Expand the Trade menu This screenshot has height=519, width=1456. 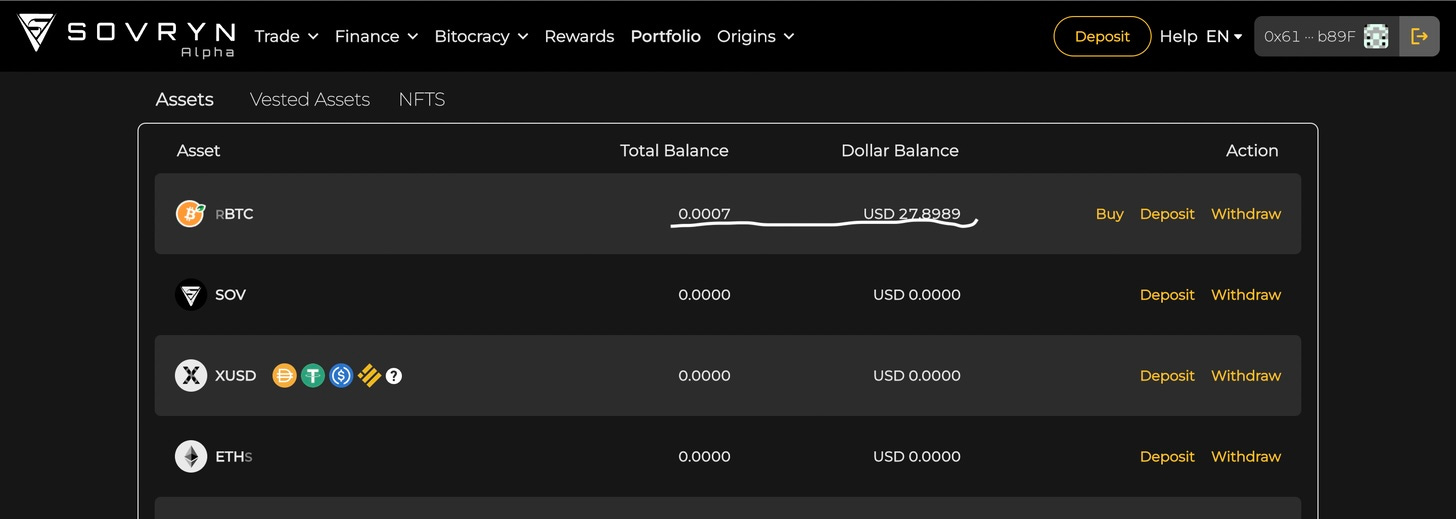click(286, 36)
